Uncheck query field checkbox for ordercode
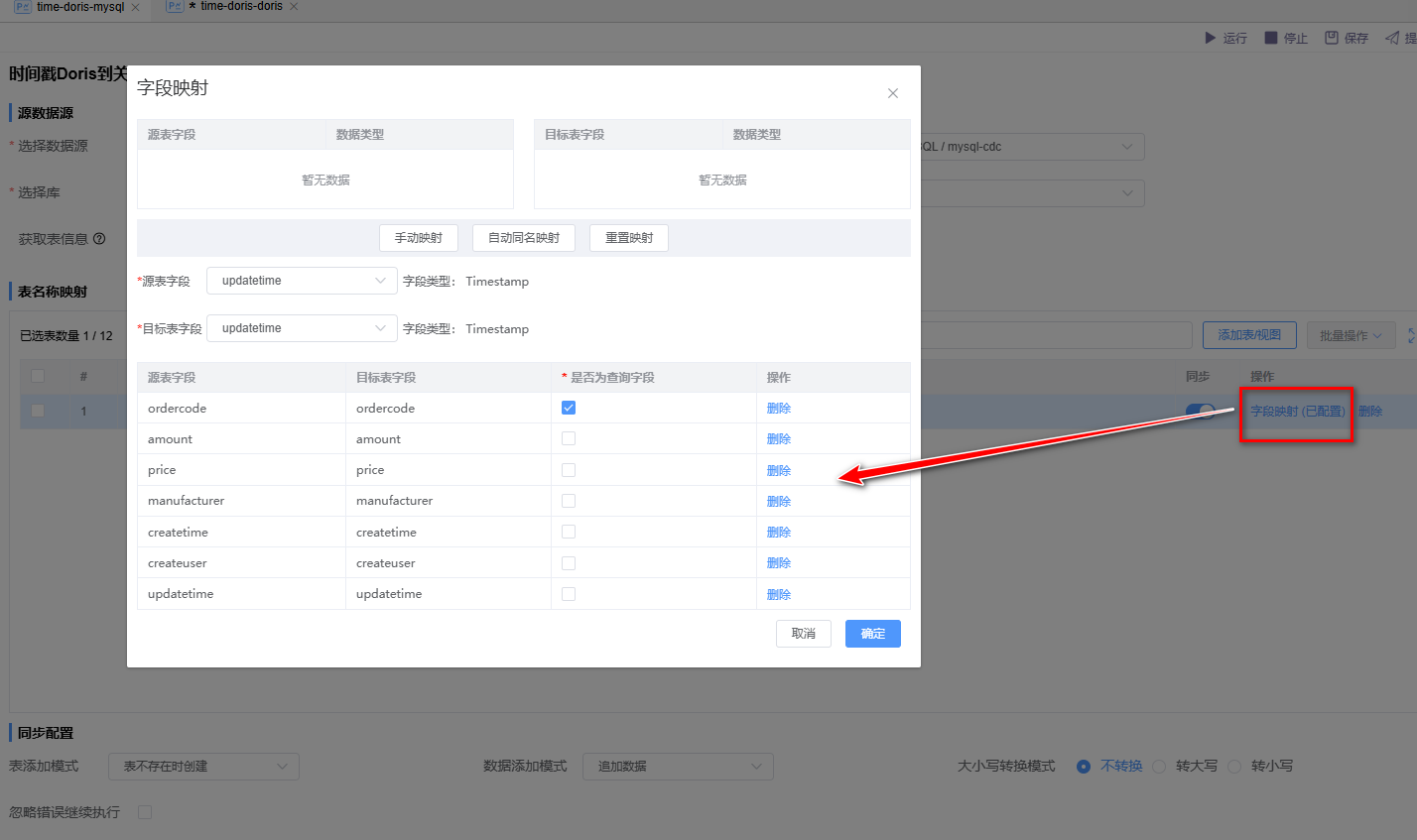The image size is (1417, 840). [569, 408]
